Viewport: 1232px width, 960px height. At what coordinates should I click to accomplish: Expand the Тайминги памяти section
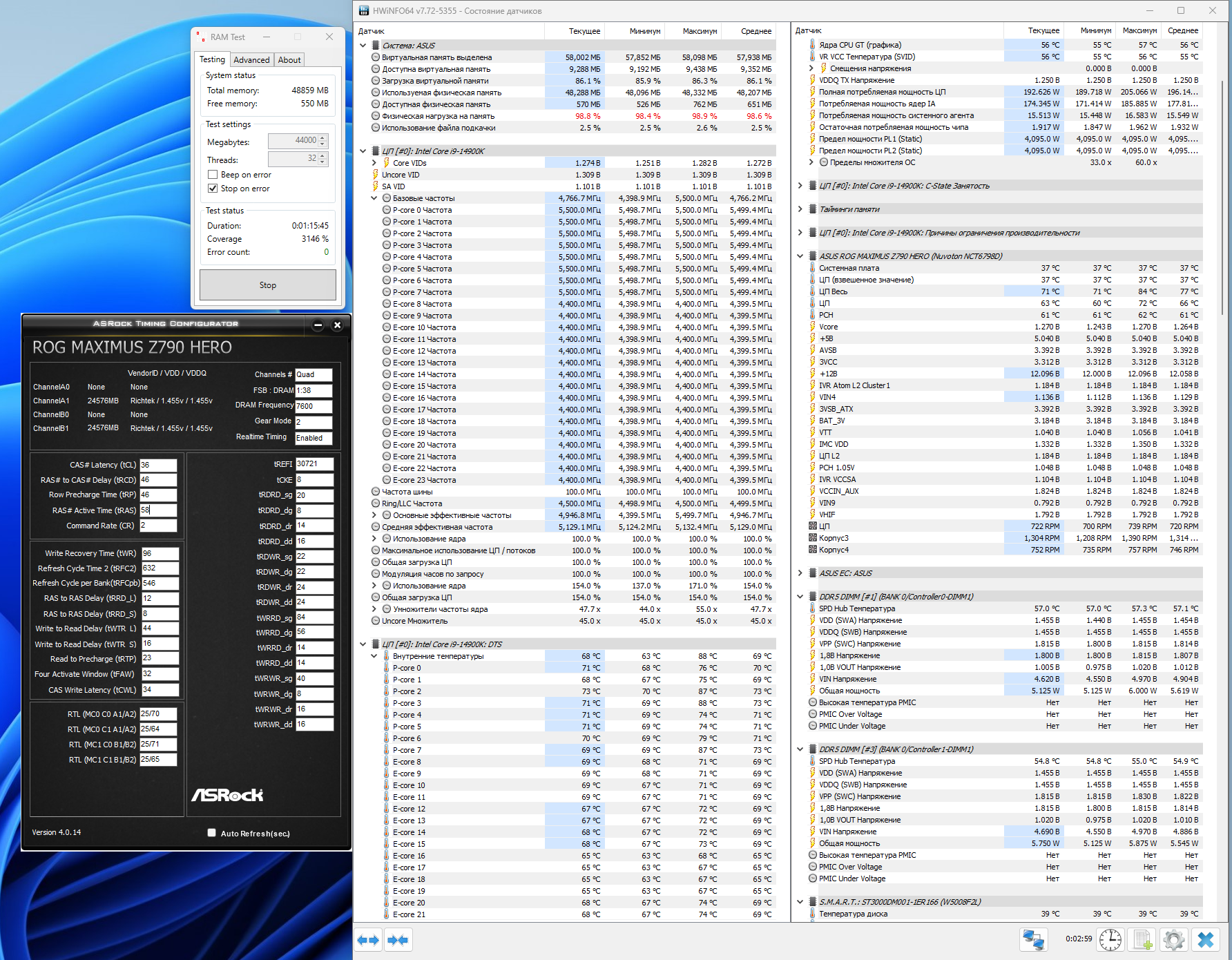(800, 209)
